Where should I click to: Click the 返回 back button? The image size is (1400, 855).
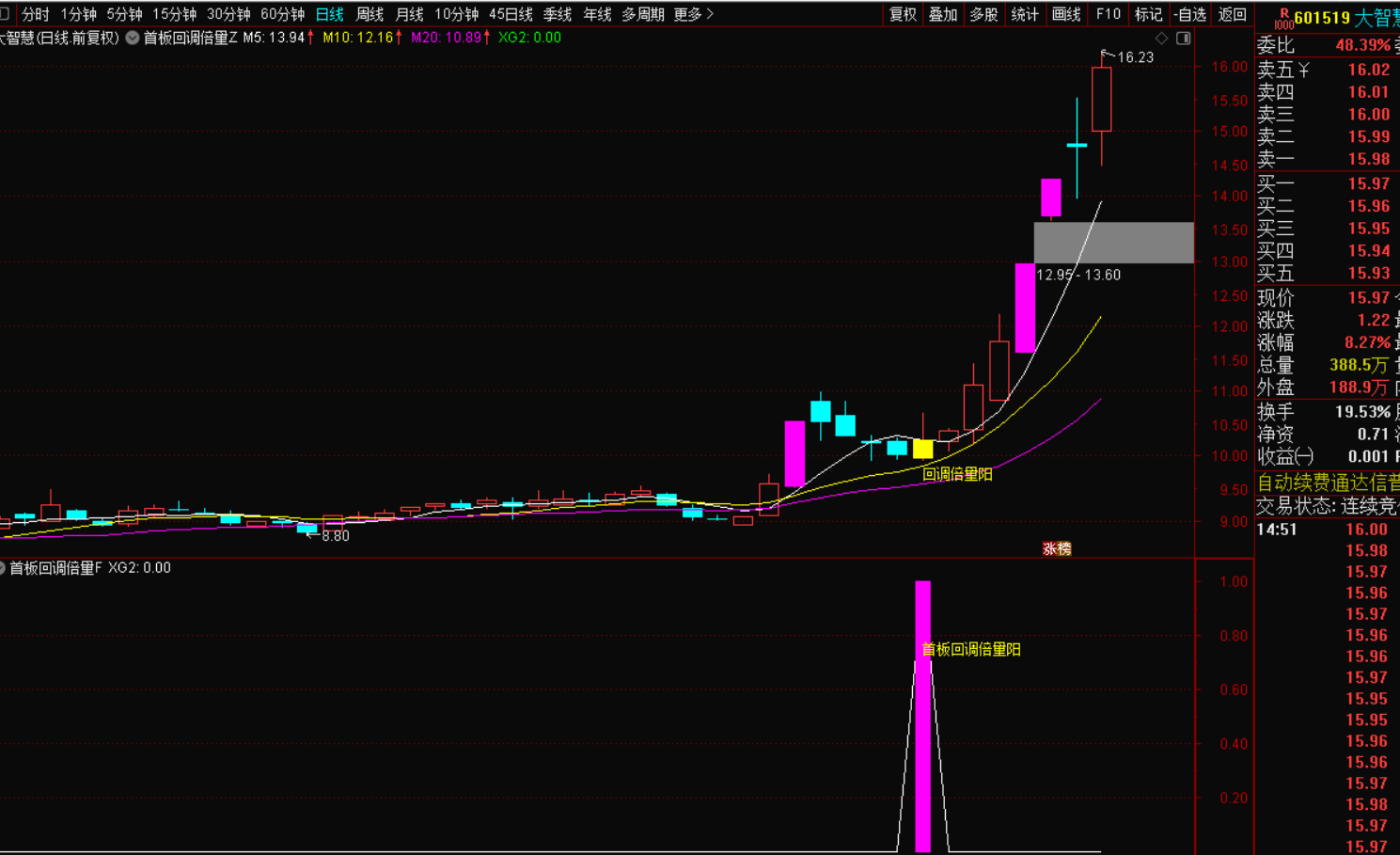point(1232,14)
